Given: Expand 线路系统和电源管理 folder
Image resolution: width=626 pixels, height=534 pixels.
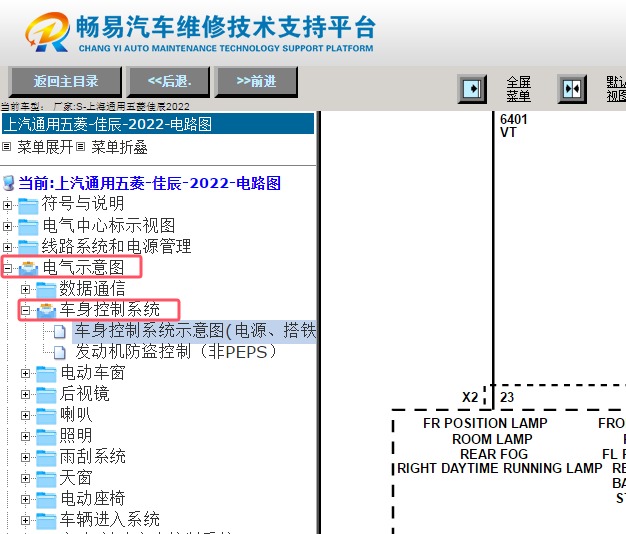Looking at the screenshot, I should 7,247.
